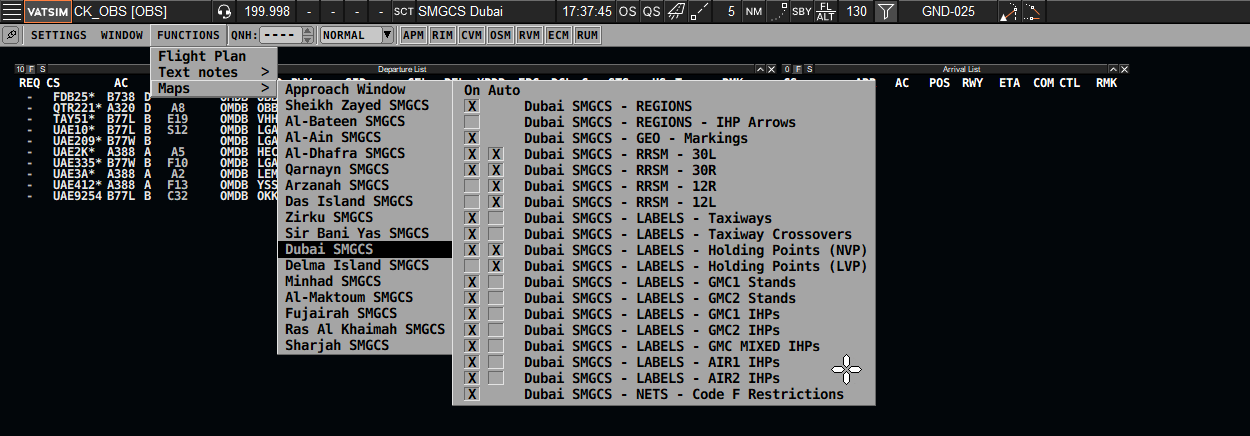Toggle the RVM toolbar button

529,35
